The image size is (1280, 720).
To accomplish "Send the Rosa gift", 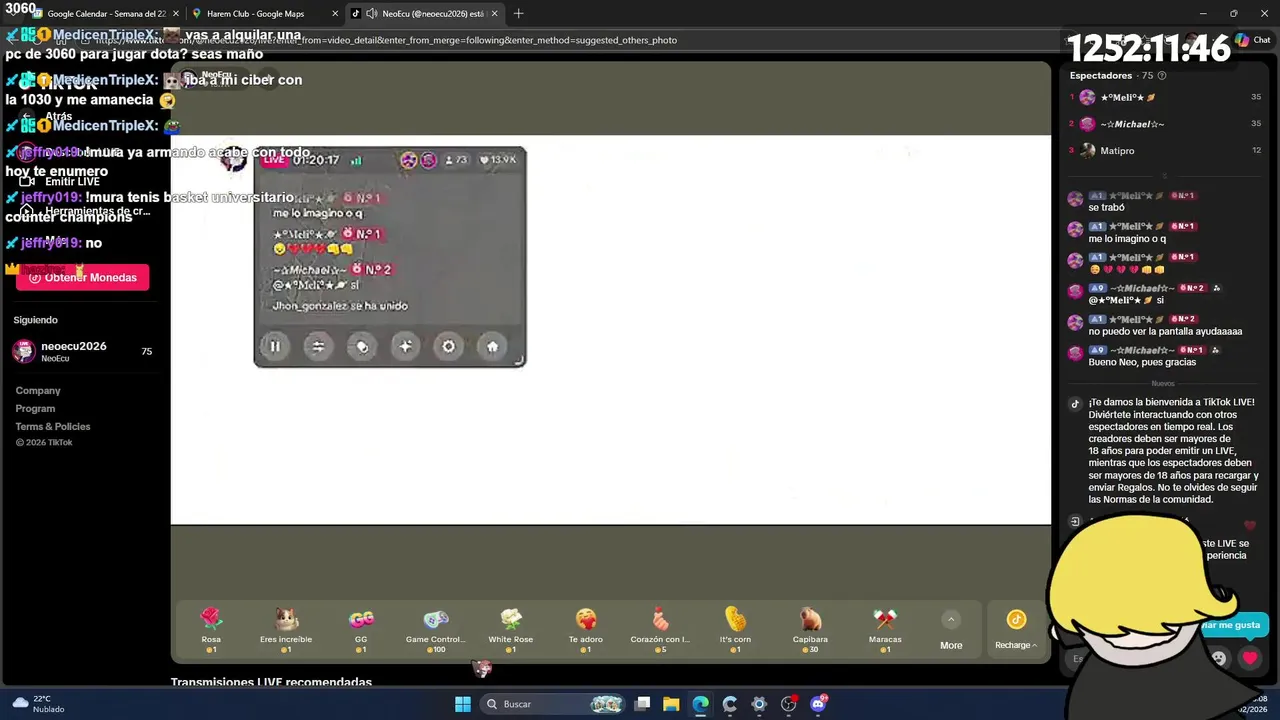I will click(211, 630).
